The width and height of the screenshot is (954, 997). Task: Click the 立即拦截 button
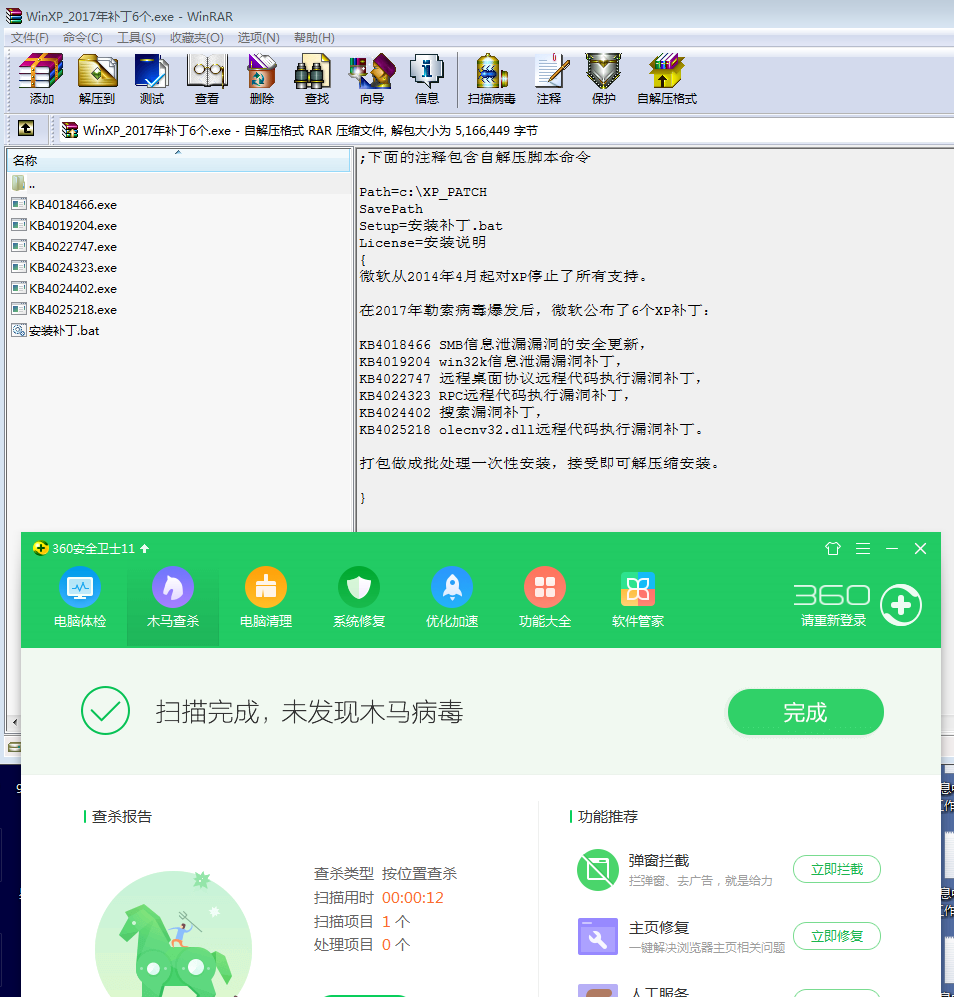(x=837, y=869)
